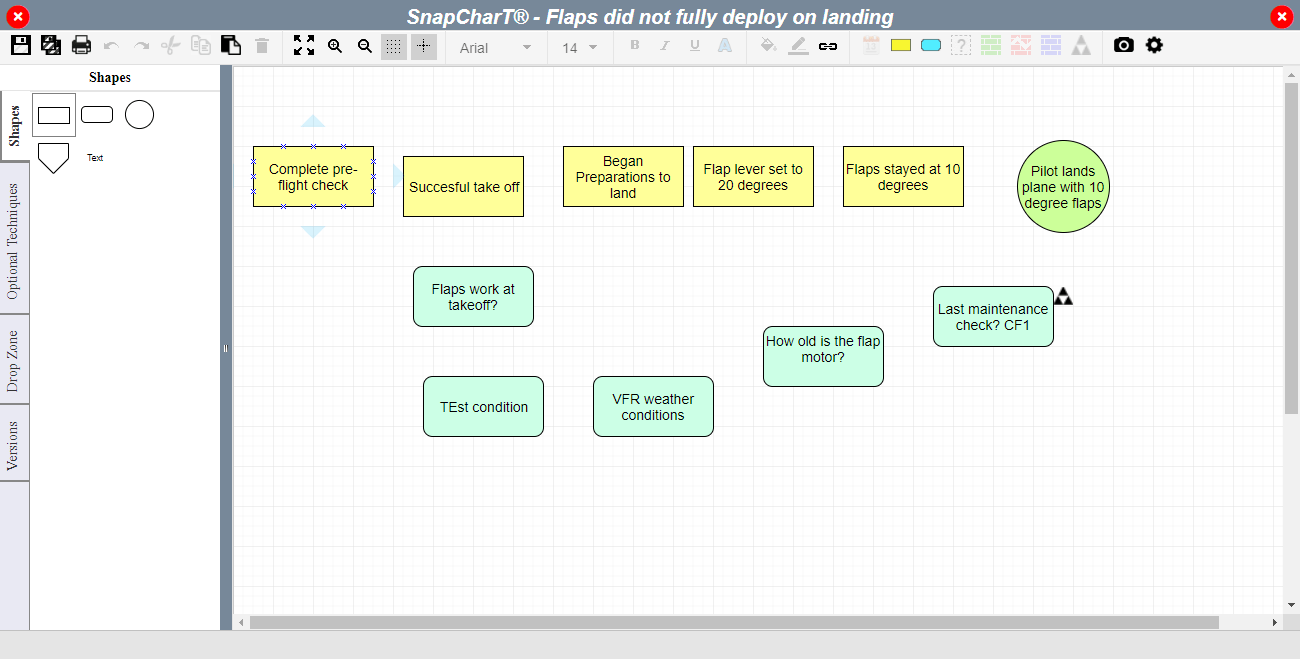Open settings with the gear icon

pyautogui.click(x=1154, y=45)
